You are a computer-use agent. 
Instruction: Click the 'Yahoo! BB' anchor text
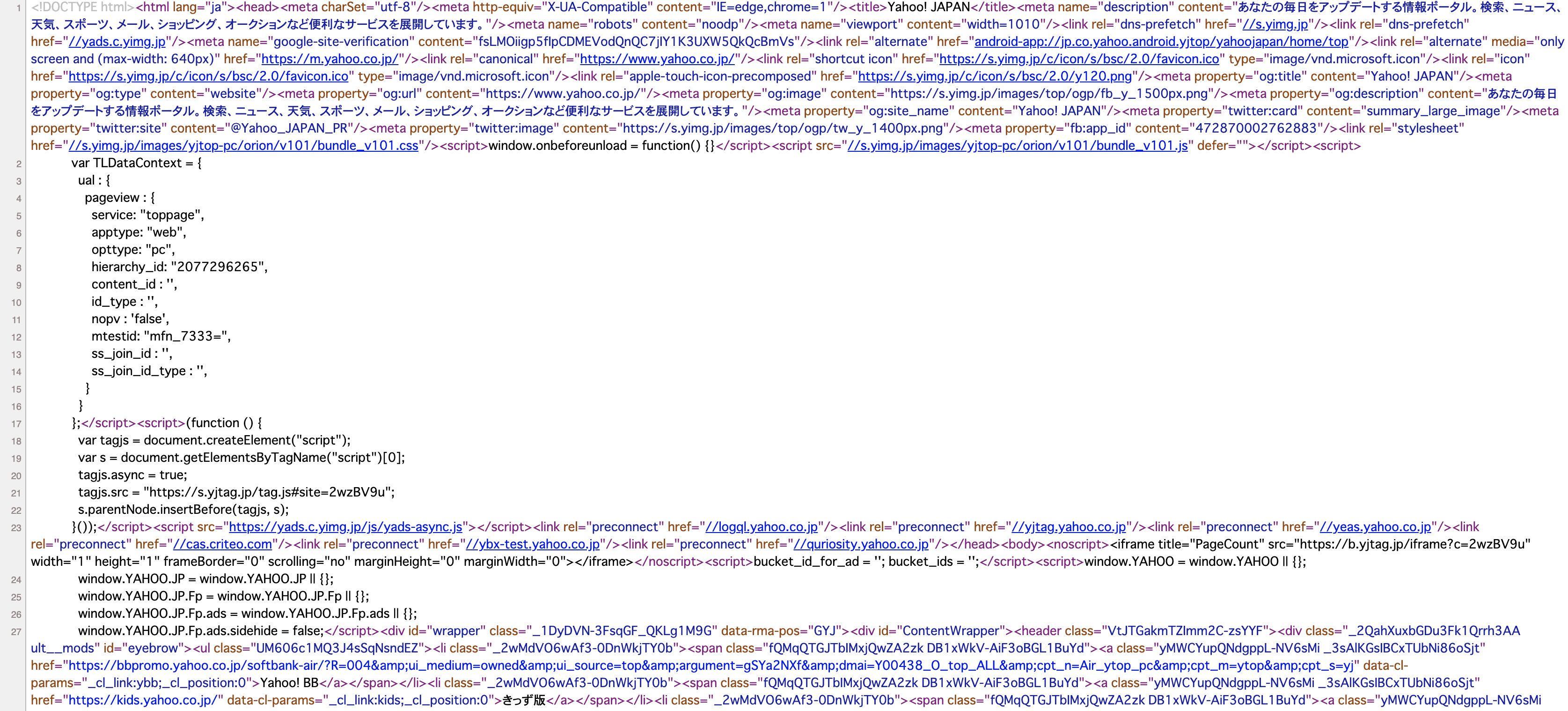click(289, 683)
